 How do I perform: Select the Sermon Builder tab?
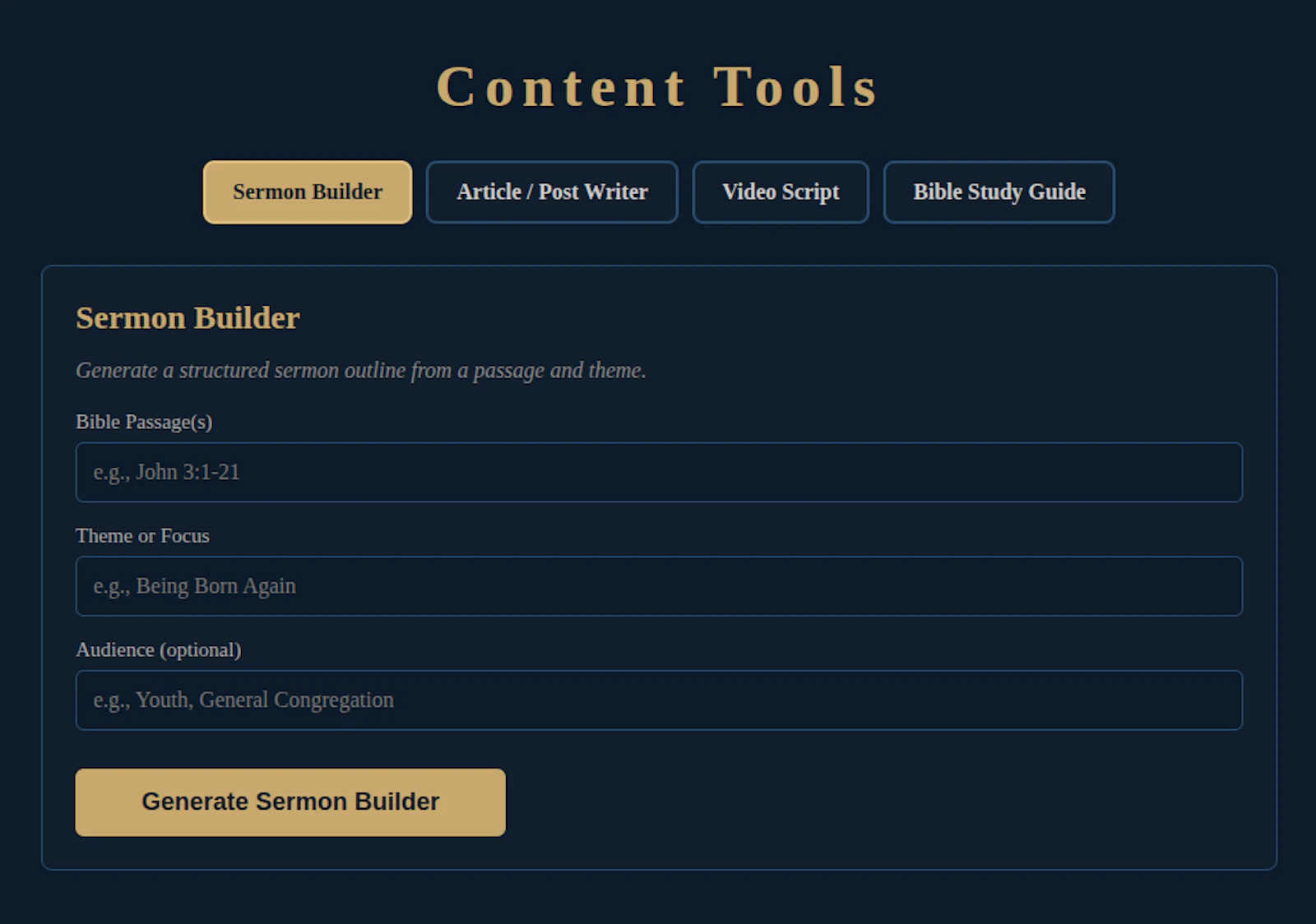(308, 192)
